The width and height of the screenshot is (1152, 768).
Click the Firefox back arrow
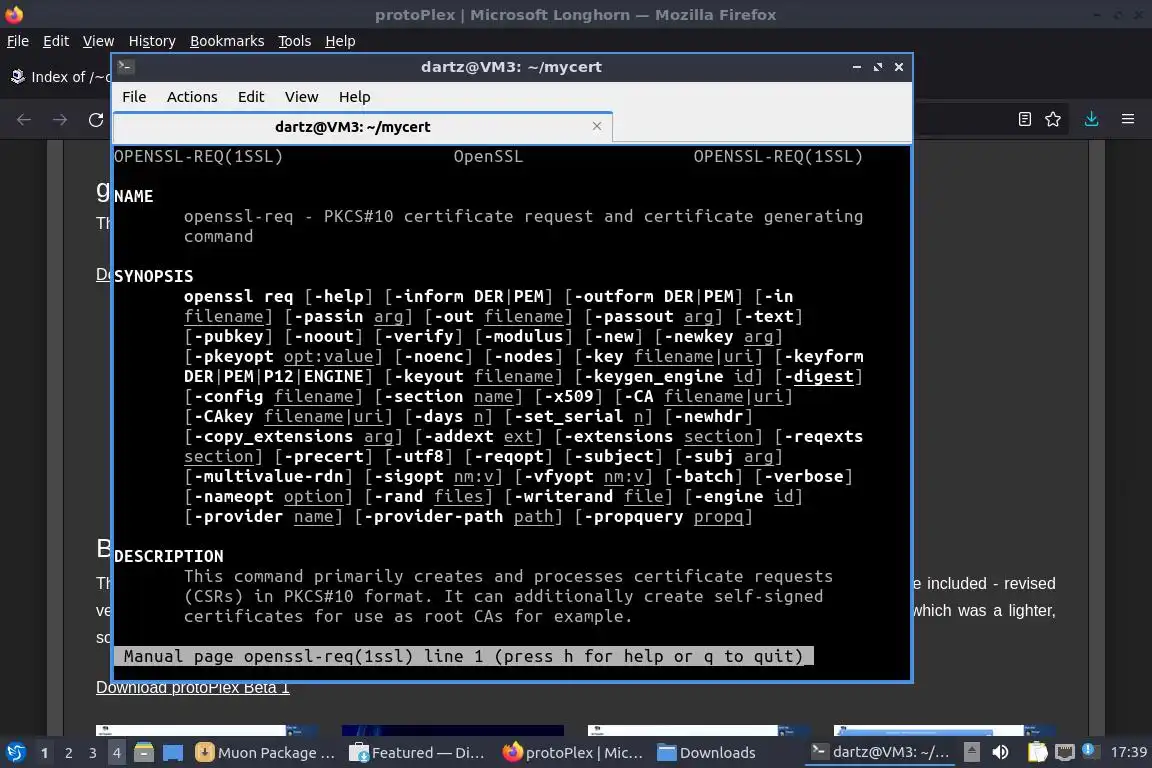click(24, 120)
